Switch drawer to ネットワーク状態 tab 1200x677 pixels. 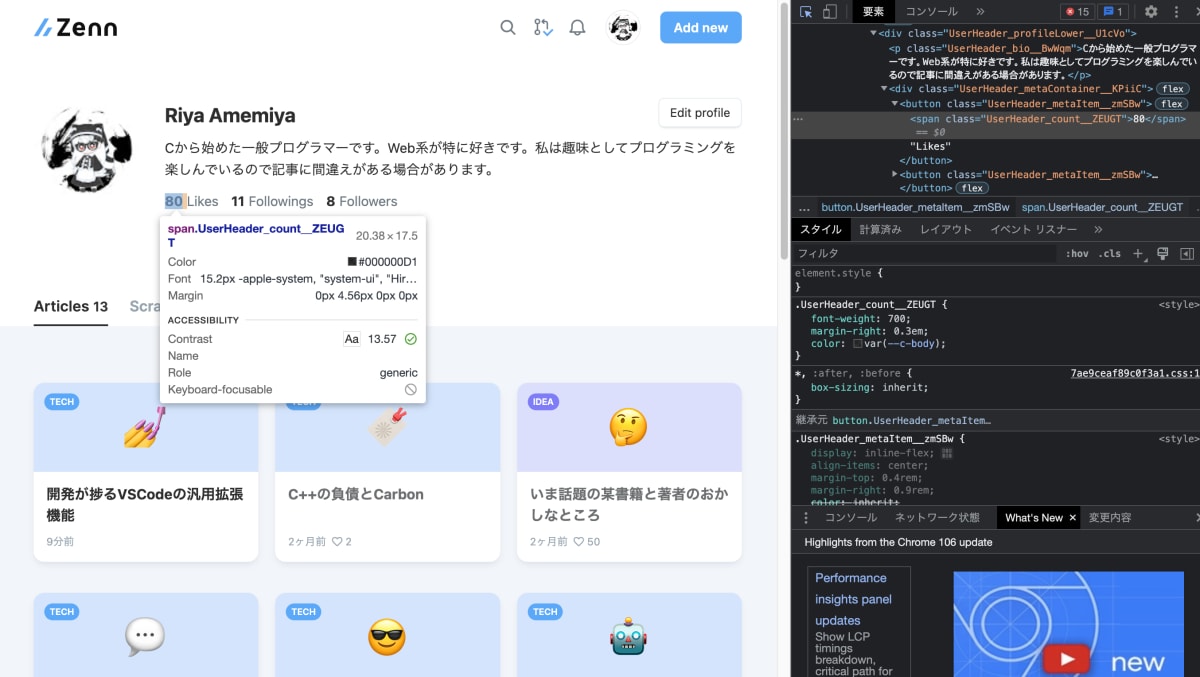coord(937,518)
